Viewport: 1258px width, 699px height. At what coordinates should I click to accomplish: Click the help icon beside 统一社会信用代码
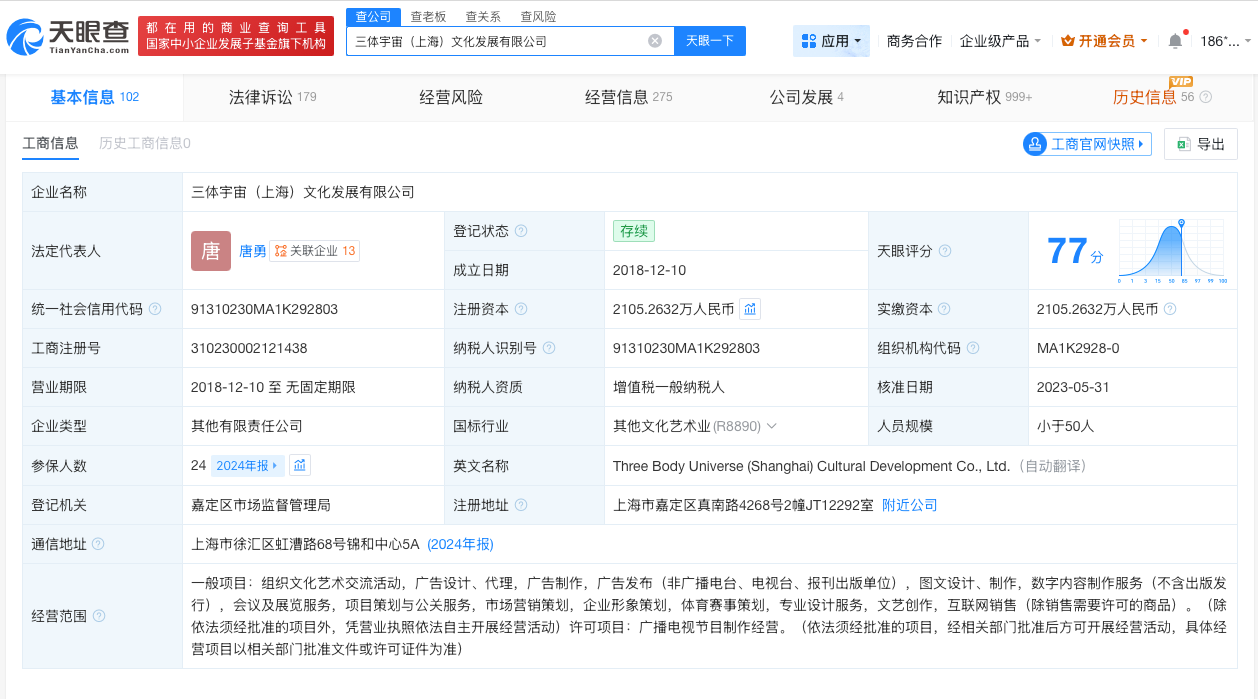click(x=155, y=309)
